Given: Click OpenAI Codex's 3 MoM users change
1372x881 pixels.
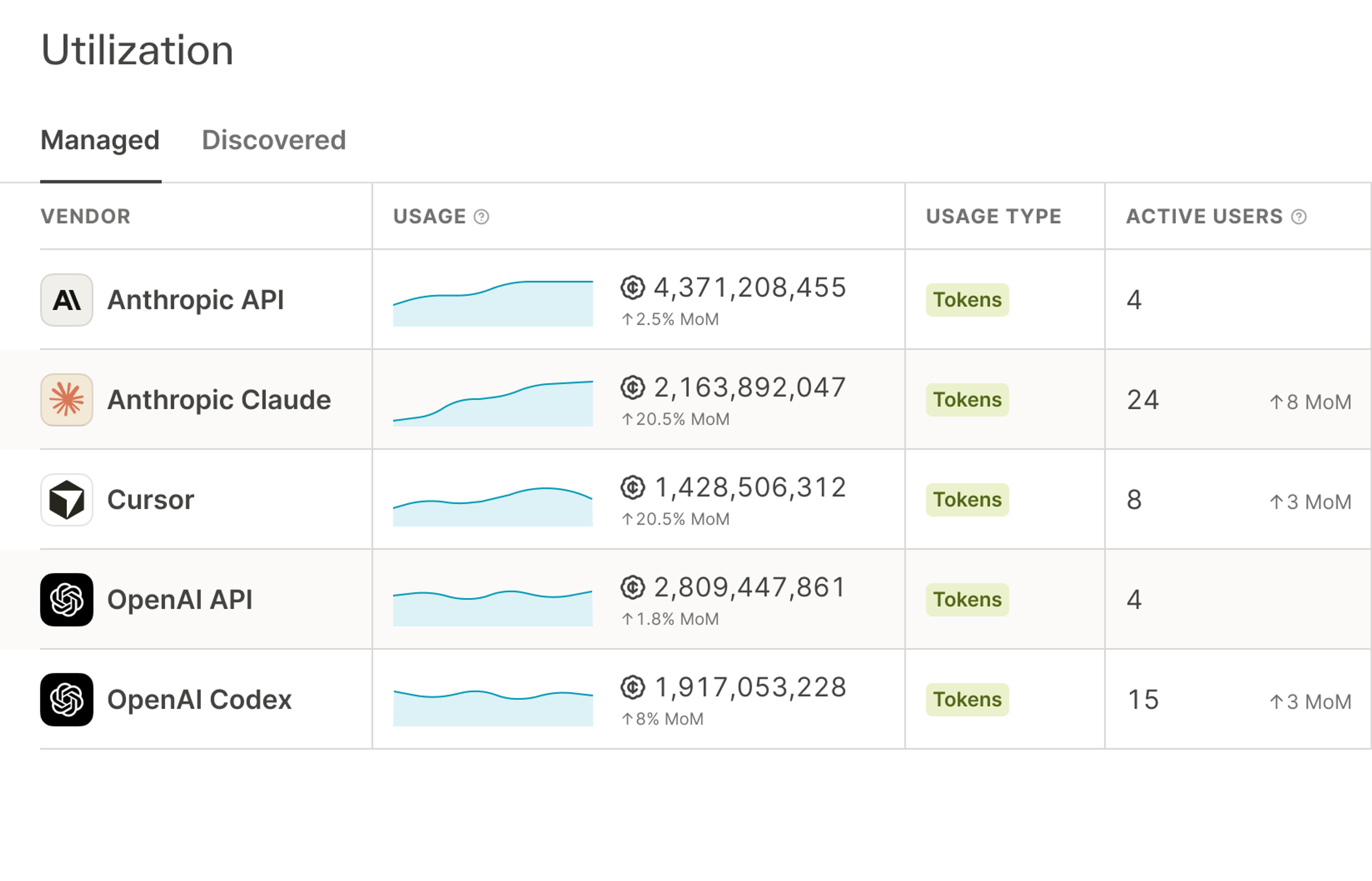Looking at the screenshot, I should (x=1310, y=702).
